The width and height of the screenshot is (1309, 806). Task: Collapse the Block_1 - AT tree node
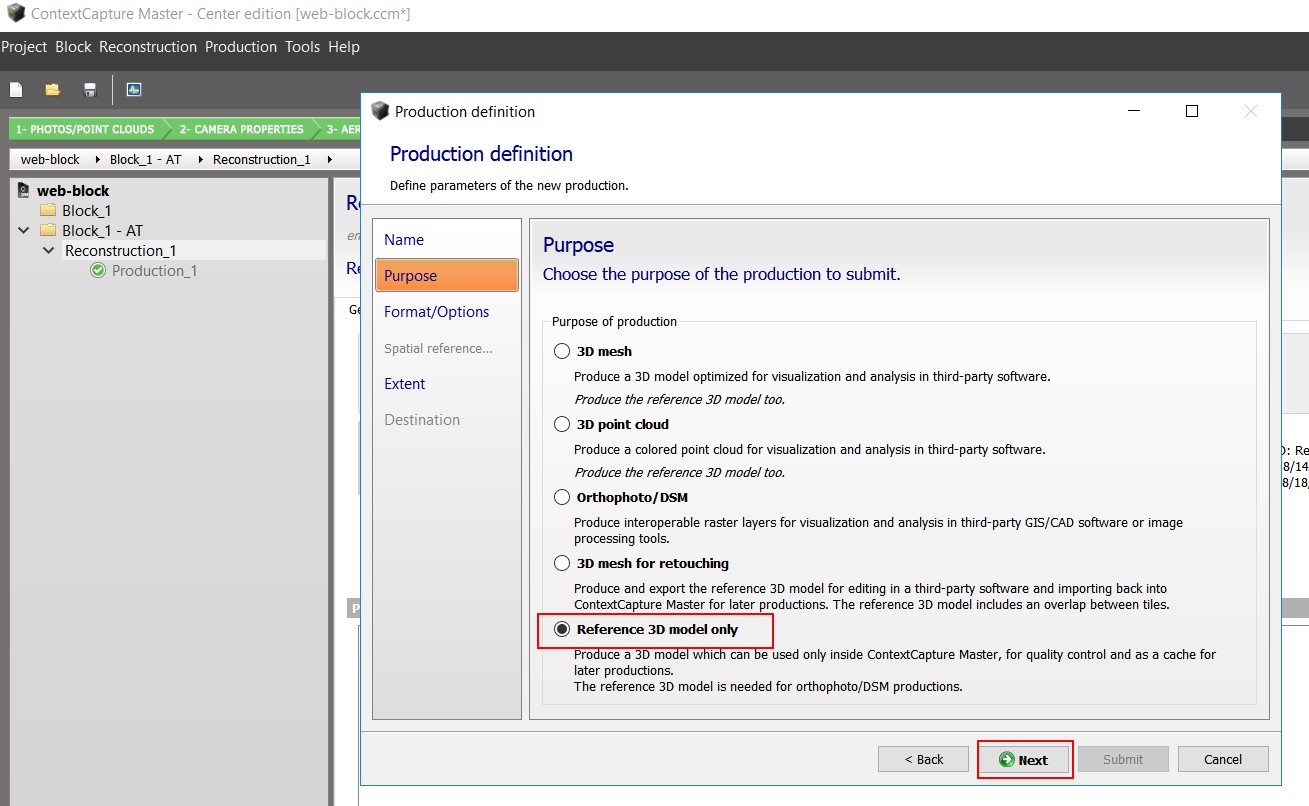pyautogui.click(x=24, y=230)
